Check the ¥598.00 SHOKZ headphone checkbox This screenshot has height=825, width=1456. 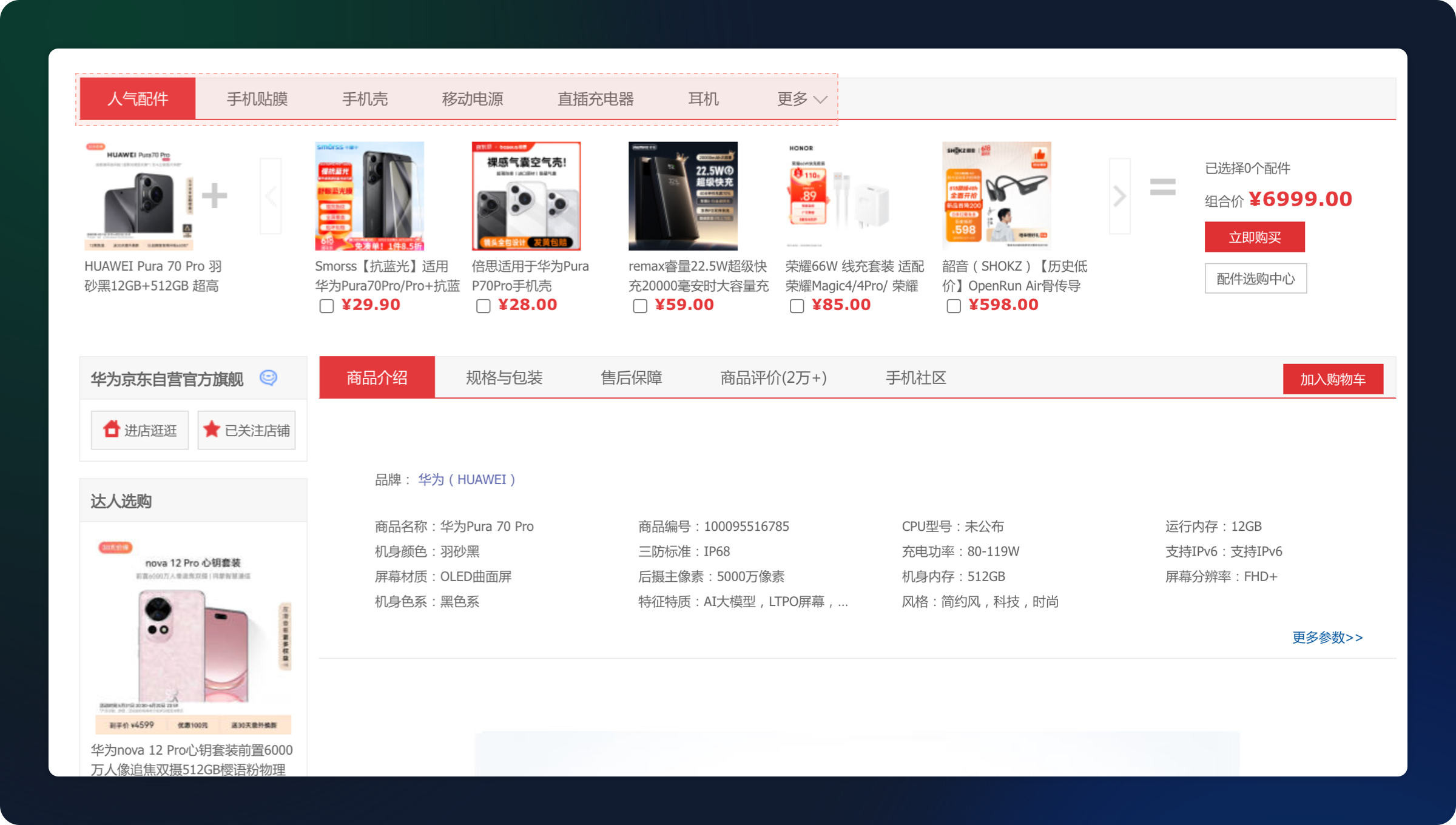(953, 306)
